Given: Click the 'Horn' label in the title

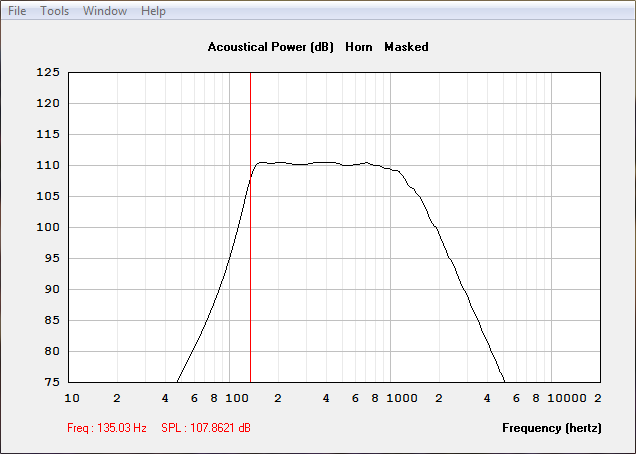Looking at the screenshot, I should [x=359, y=47].
